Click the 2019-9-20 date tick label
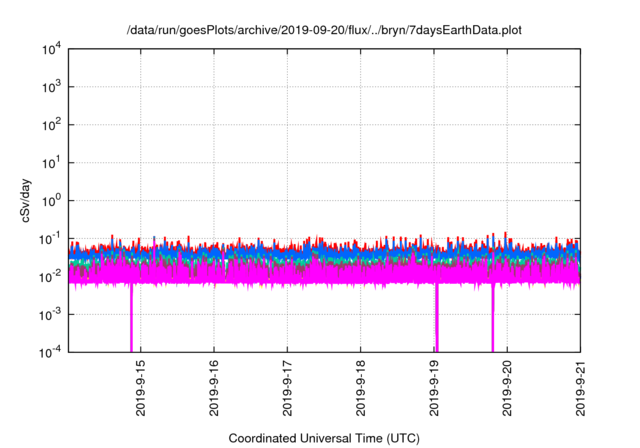 (x=507, y=388)
